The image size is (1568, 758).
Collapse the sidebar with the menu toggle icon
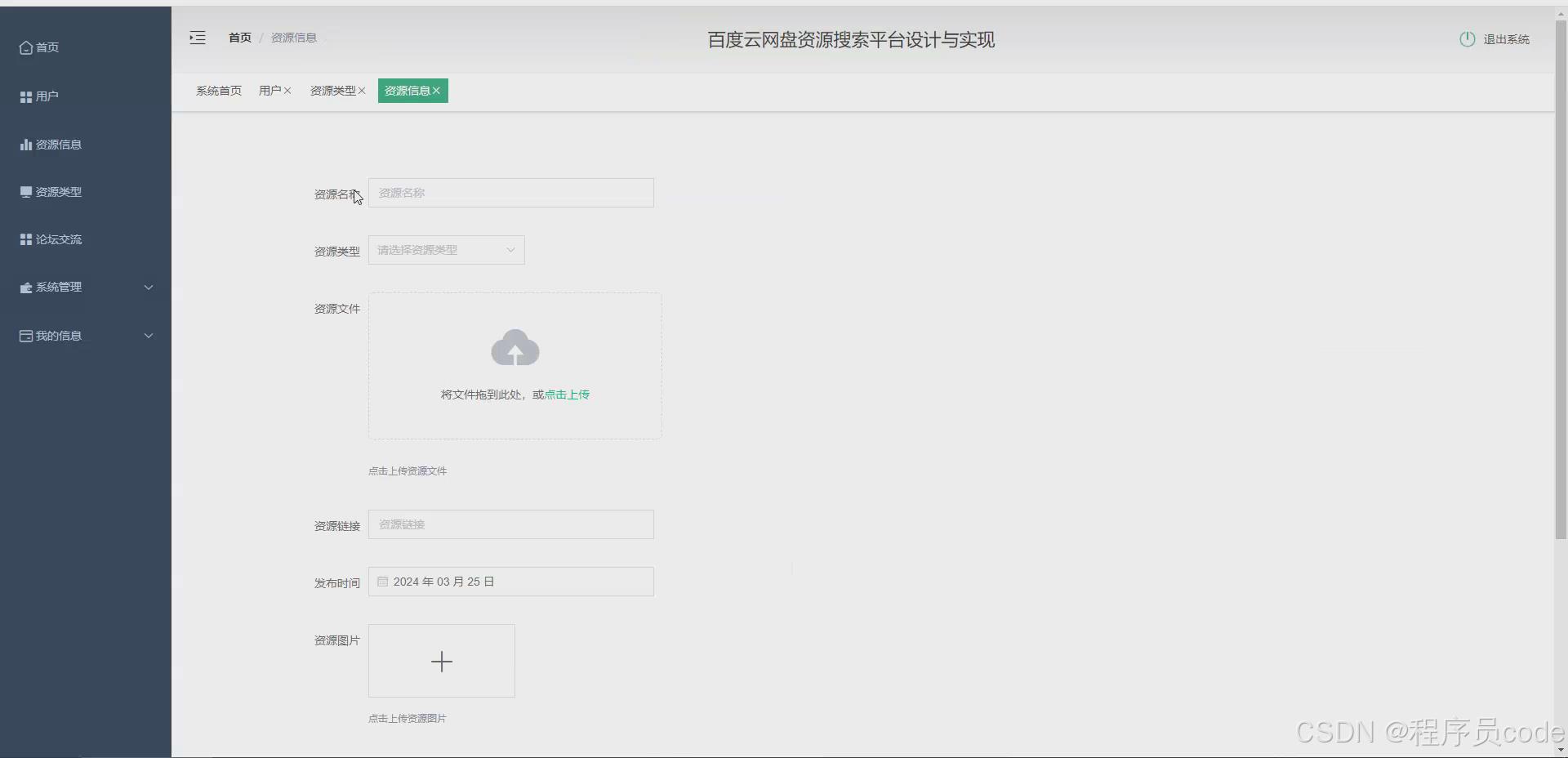tap(198, 38)
